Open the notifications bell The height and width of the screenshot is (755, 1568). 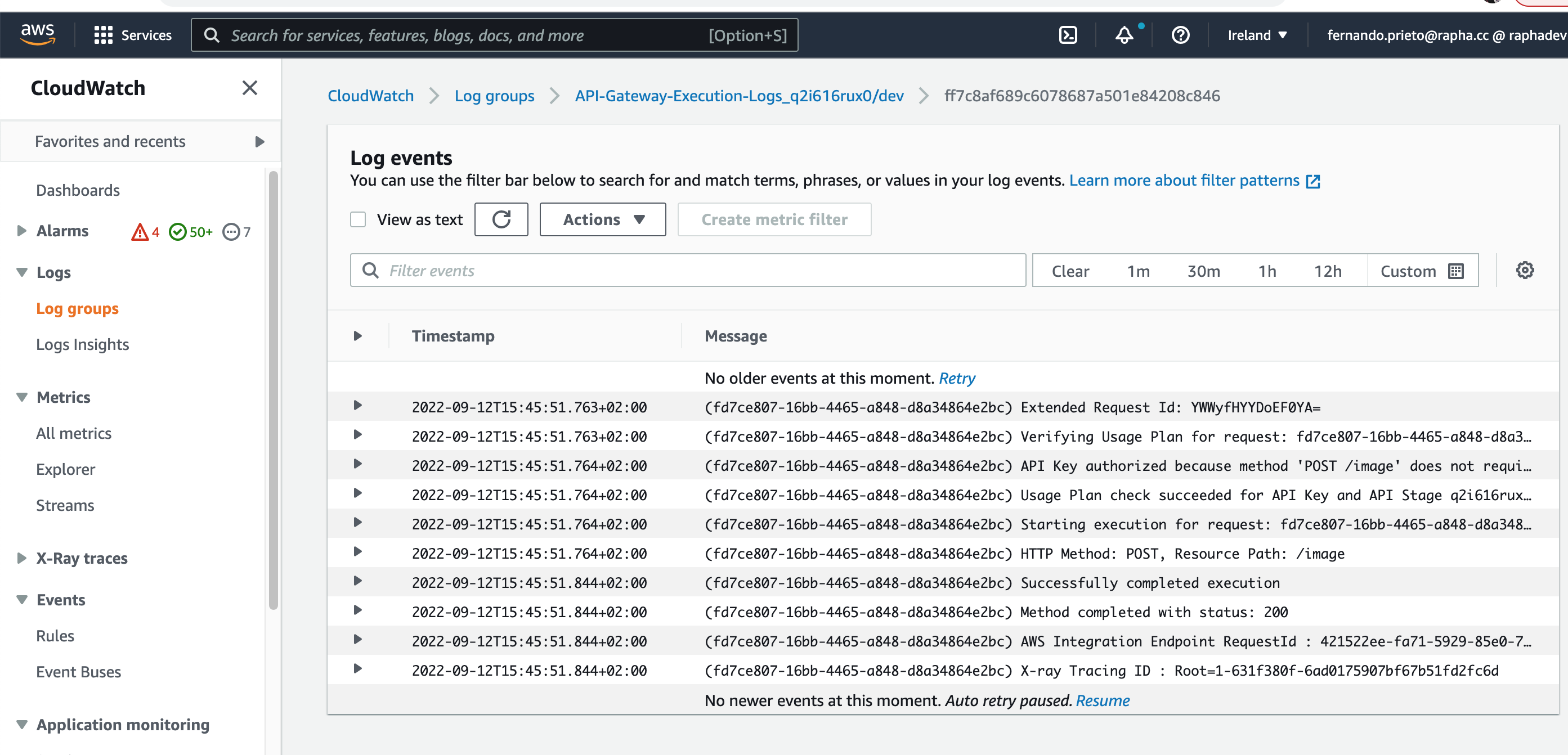1123,35
